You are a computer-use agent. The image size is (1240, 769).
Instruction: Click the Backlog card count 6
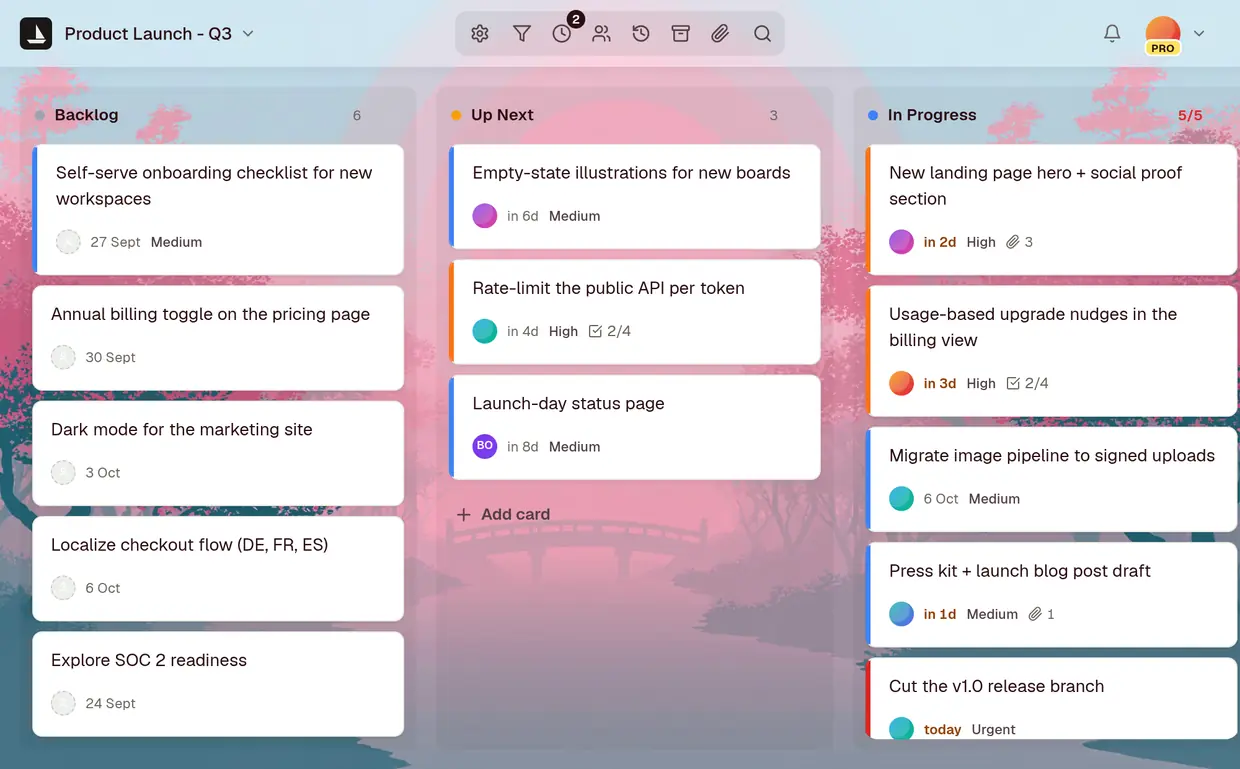[x=357, y=115]
